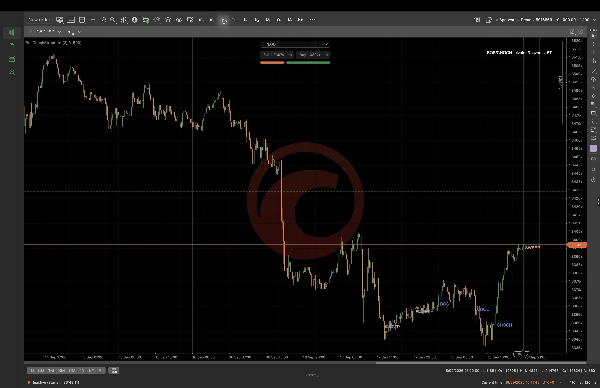Open the magnifier search icon in left sidebar
Screen dimensions: 600x388
tap(12, 72)
